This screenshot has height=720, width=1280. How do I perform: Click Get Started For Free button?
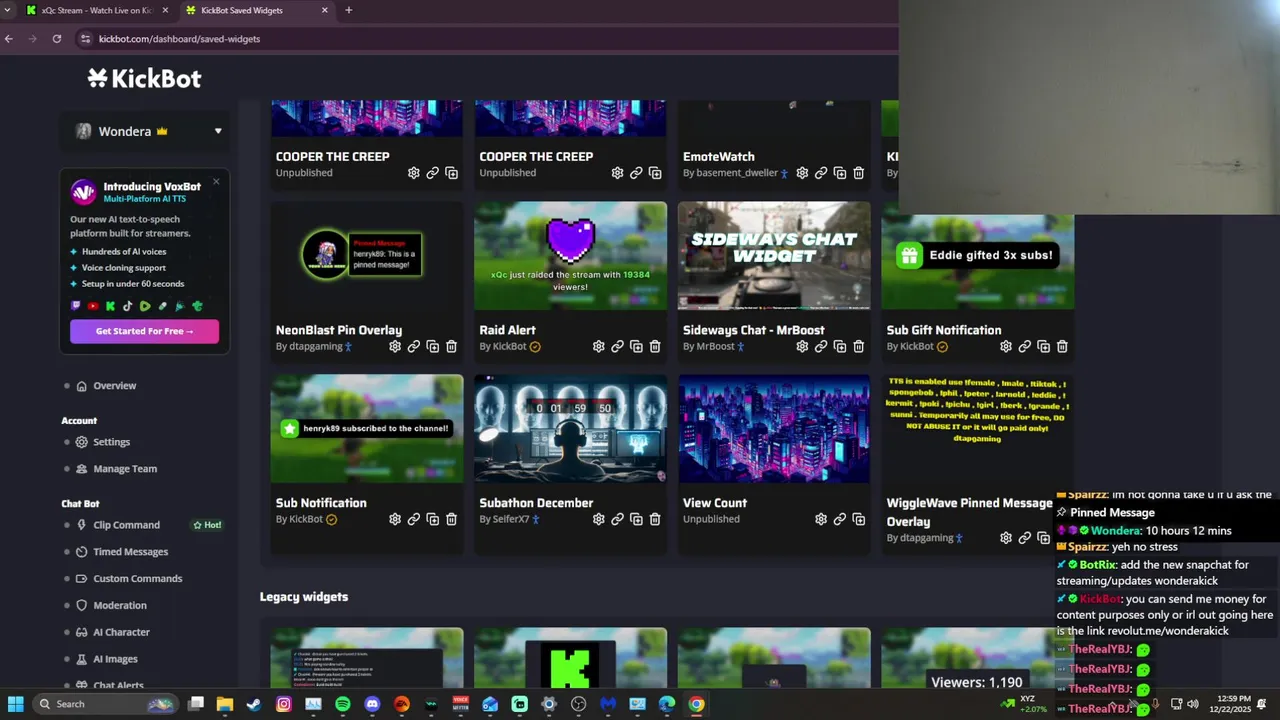[144, 331]
